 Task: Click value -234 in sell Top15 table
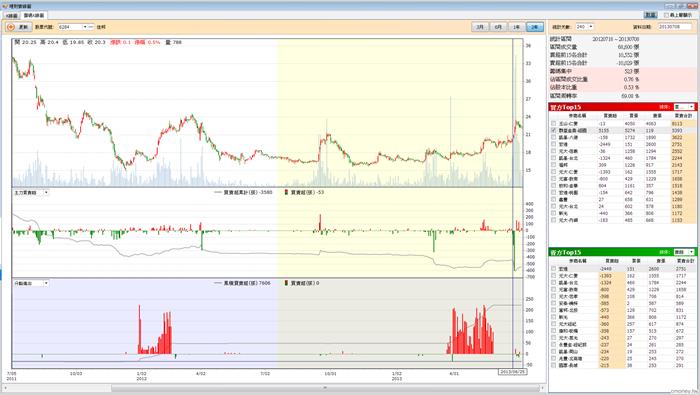click(x=605, y=352)
